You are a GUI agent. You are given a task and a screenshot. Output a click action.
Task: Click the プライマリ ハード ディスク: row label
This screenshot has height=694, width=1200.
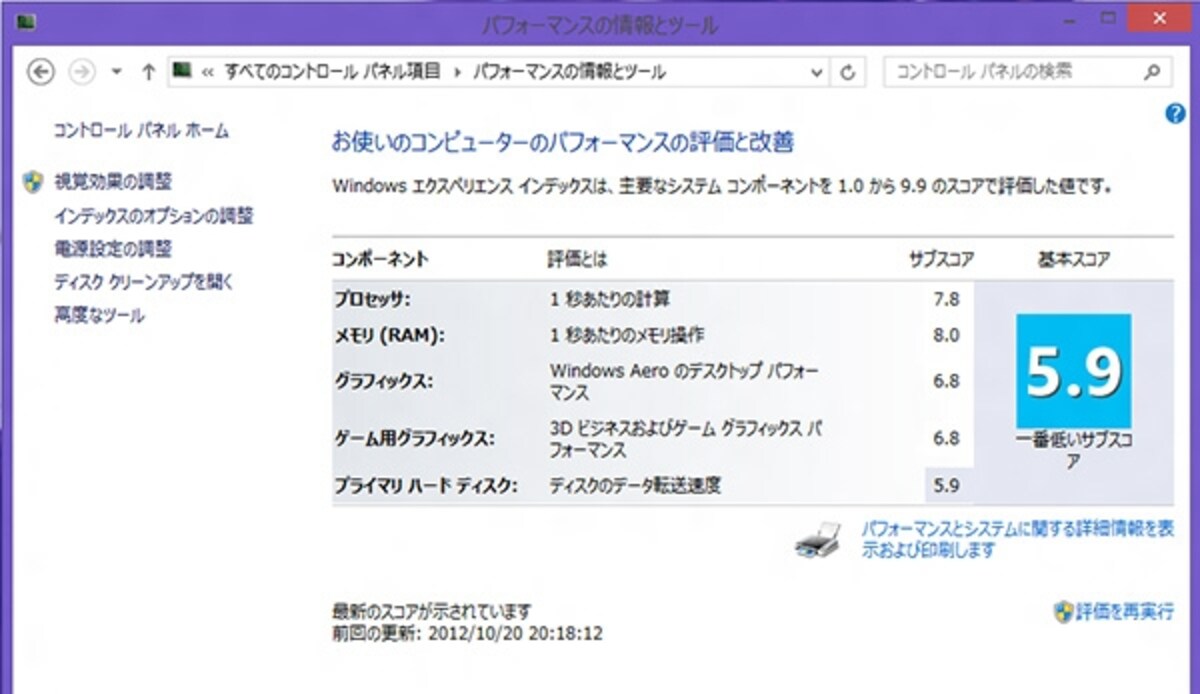tap(425, 486)
